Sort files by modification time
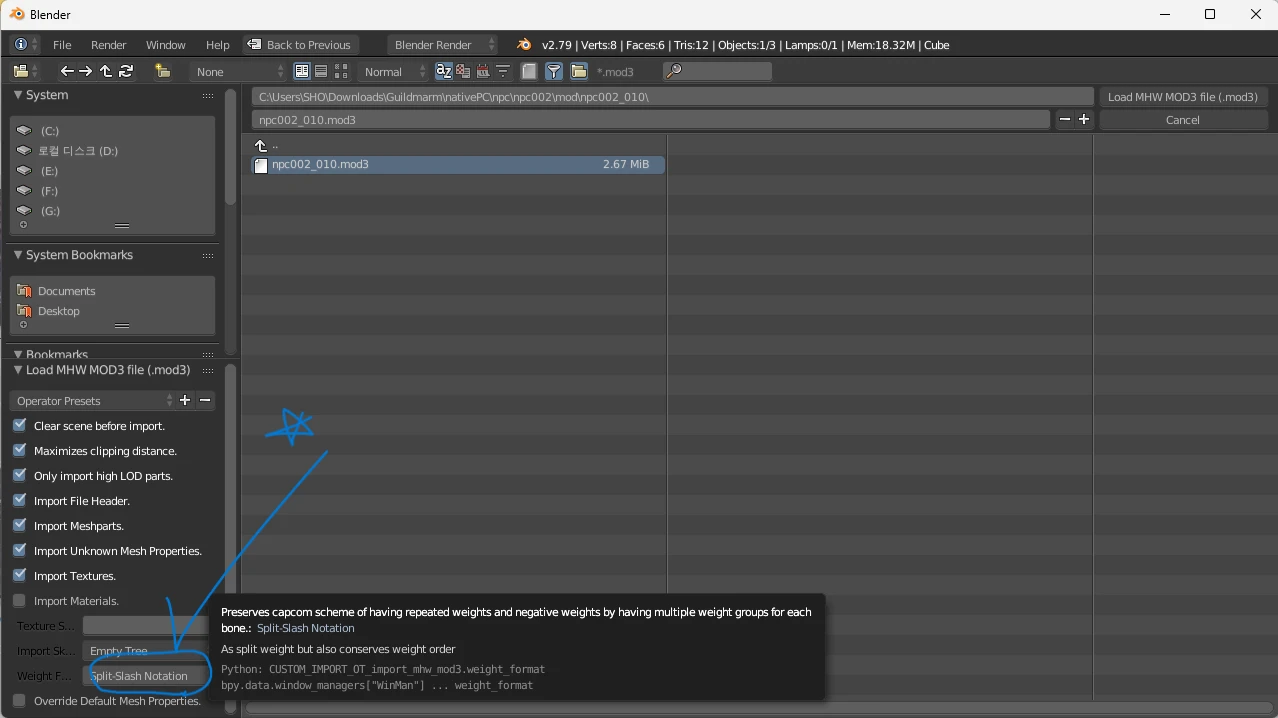 483,71
